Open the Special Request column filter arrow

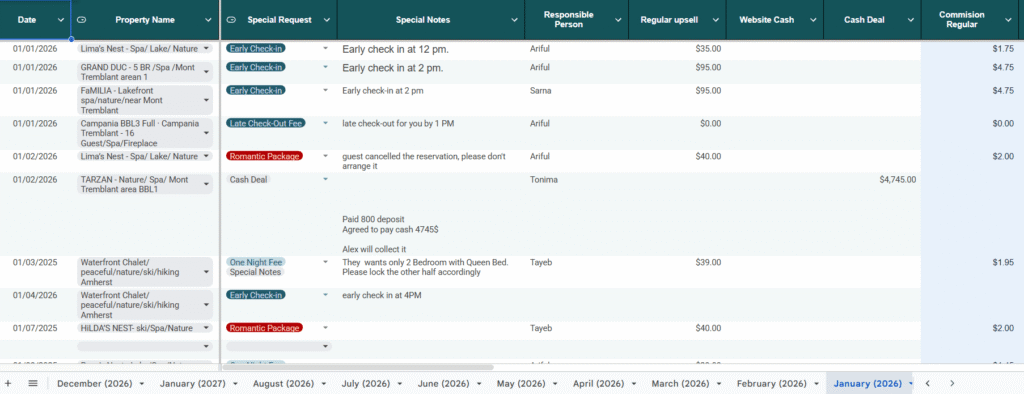pyautogui.click(x=327, y=20)
